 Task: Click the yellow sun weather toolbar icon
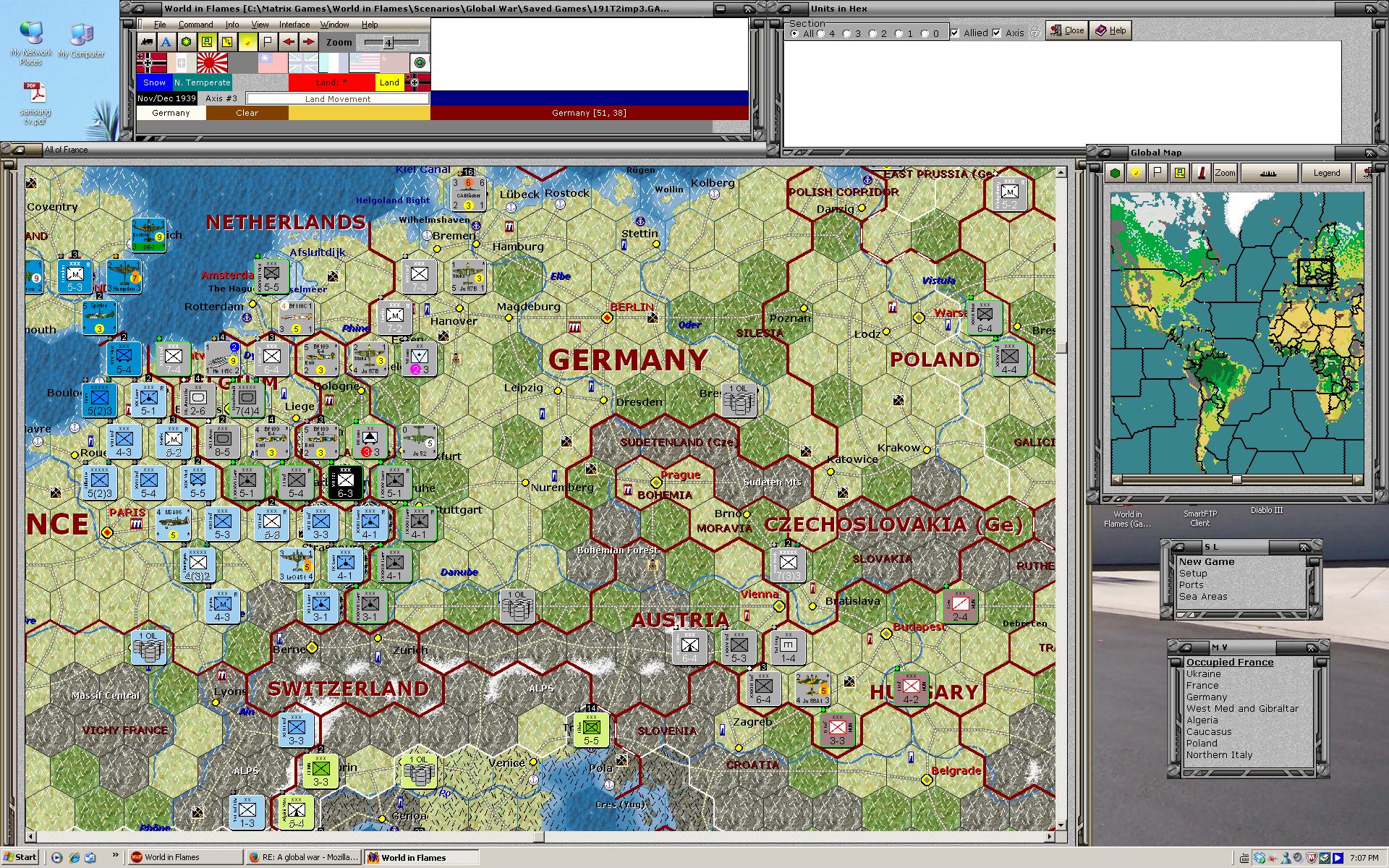(x=247, y=42)
